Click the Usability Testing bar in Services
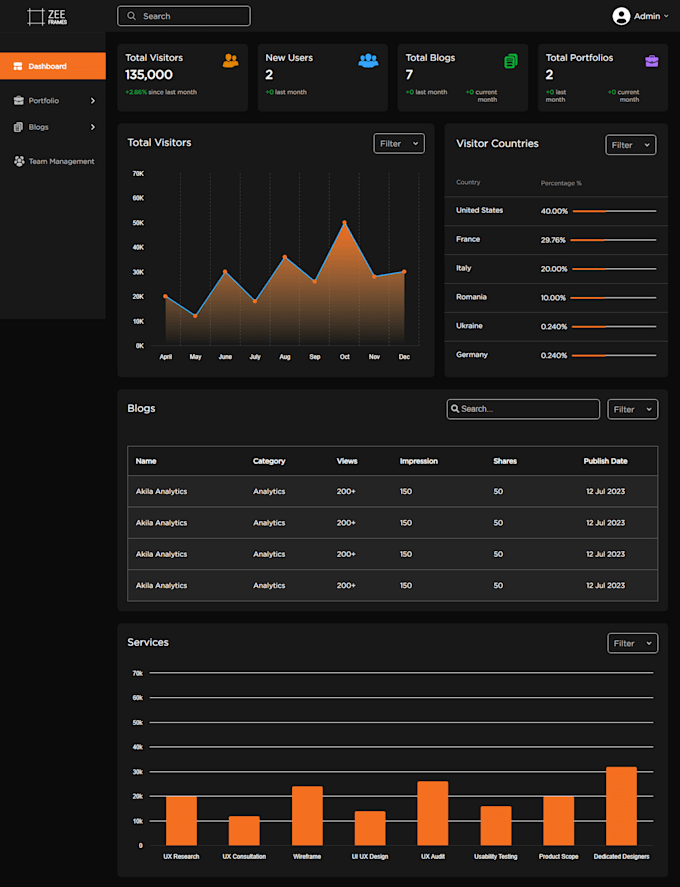This screenshot has height=887, width=680. [496, 826]
